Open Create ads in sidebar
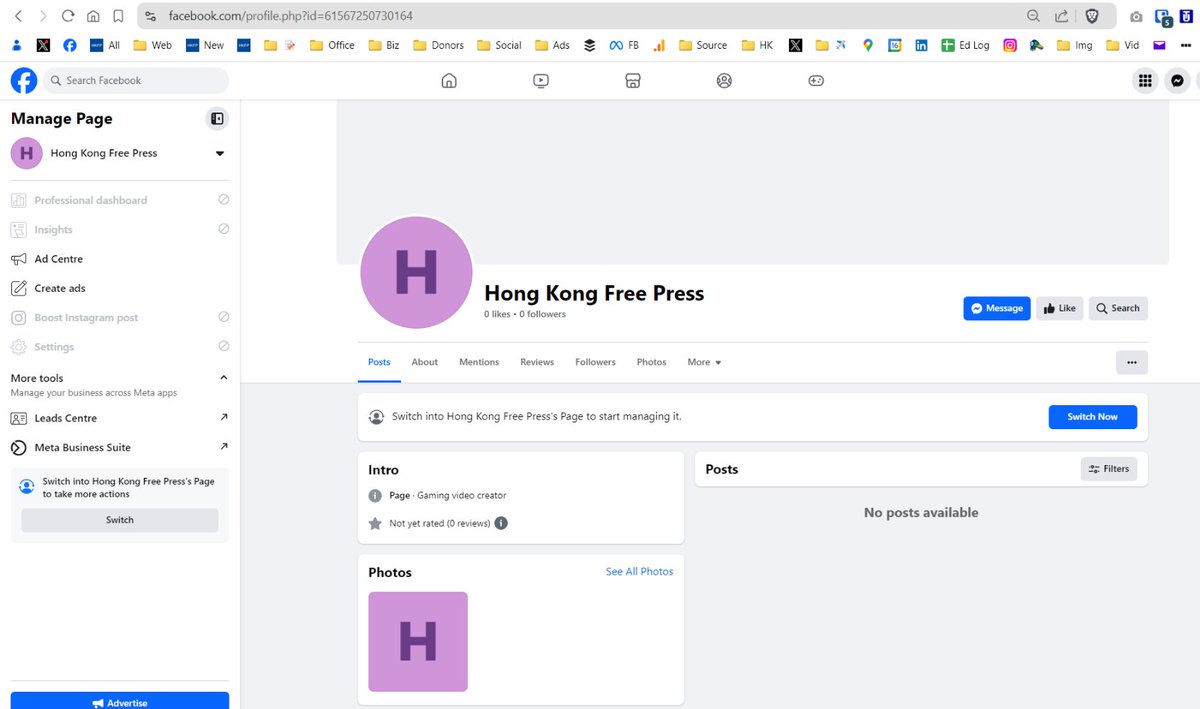This screenshot has width=1200, height=709. coord(120,288)
